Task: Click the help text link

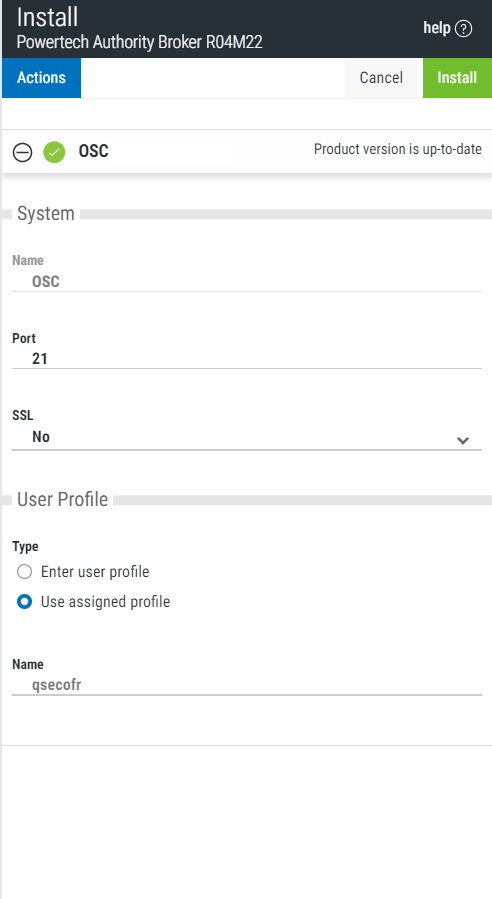Action: coord(436,28)
